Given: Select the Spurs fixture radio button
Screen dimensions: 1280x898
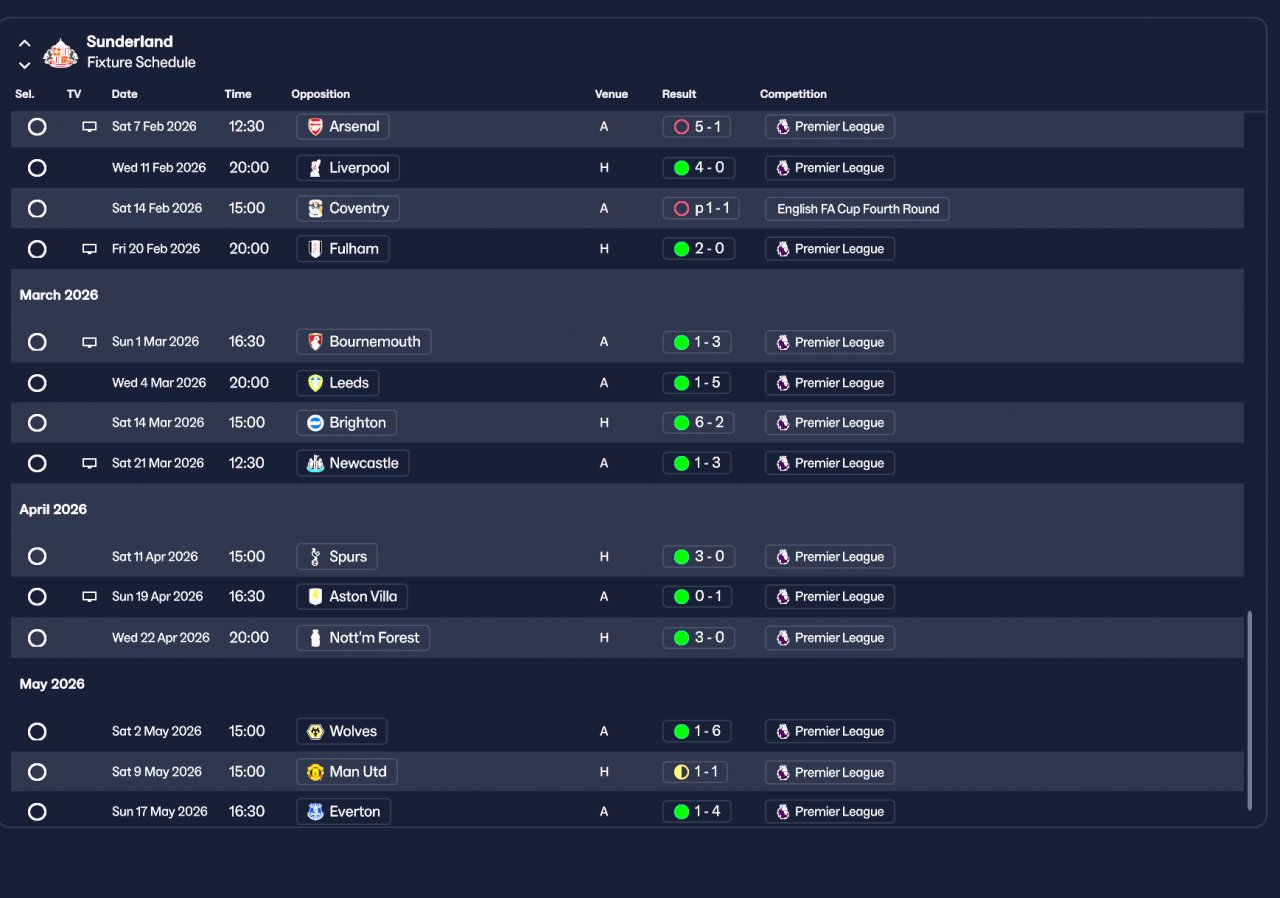Looking at the screenshot, I should point(37,557).
